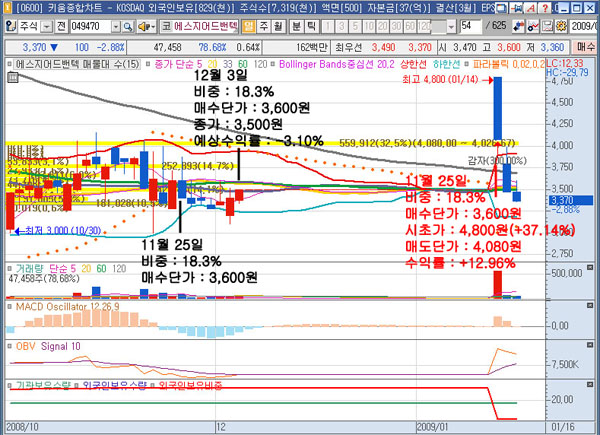Open the stock code 049470 dropdown arrow
The width and height of the screenshot is (600, 435).
pyautogui.click(x=116, y=26)
